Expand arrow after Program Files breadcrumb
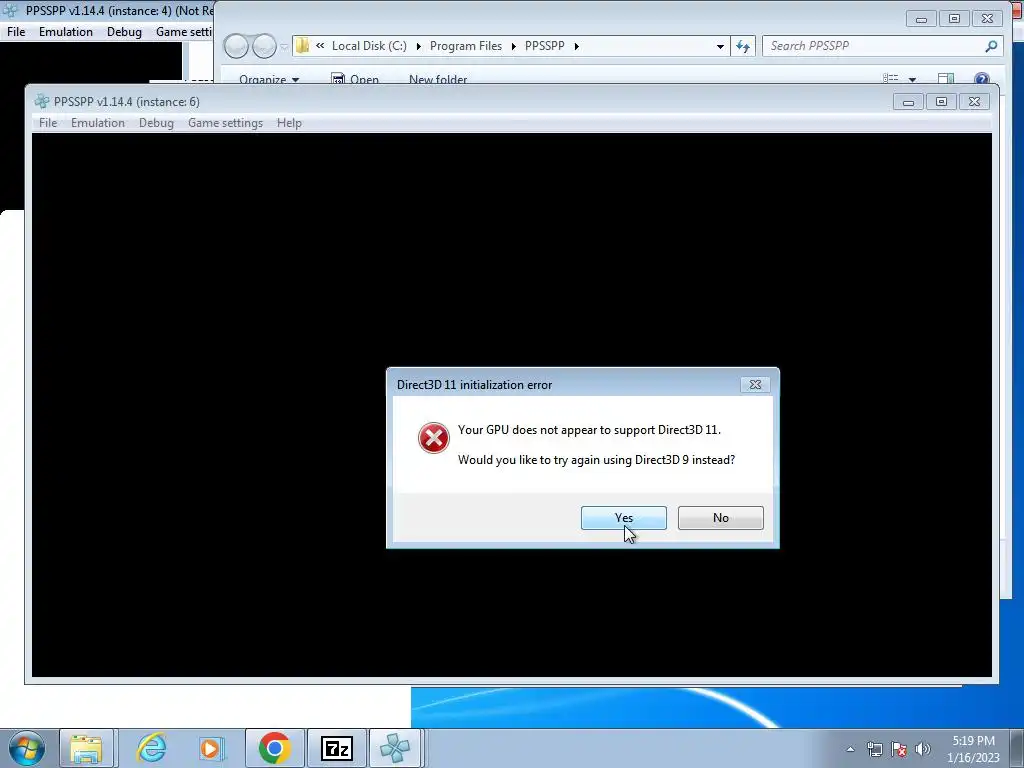The height and width of the screenshot is (768, 1024). 513,46
